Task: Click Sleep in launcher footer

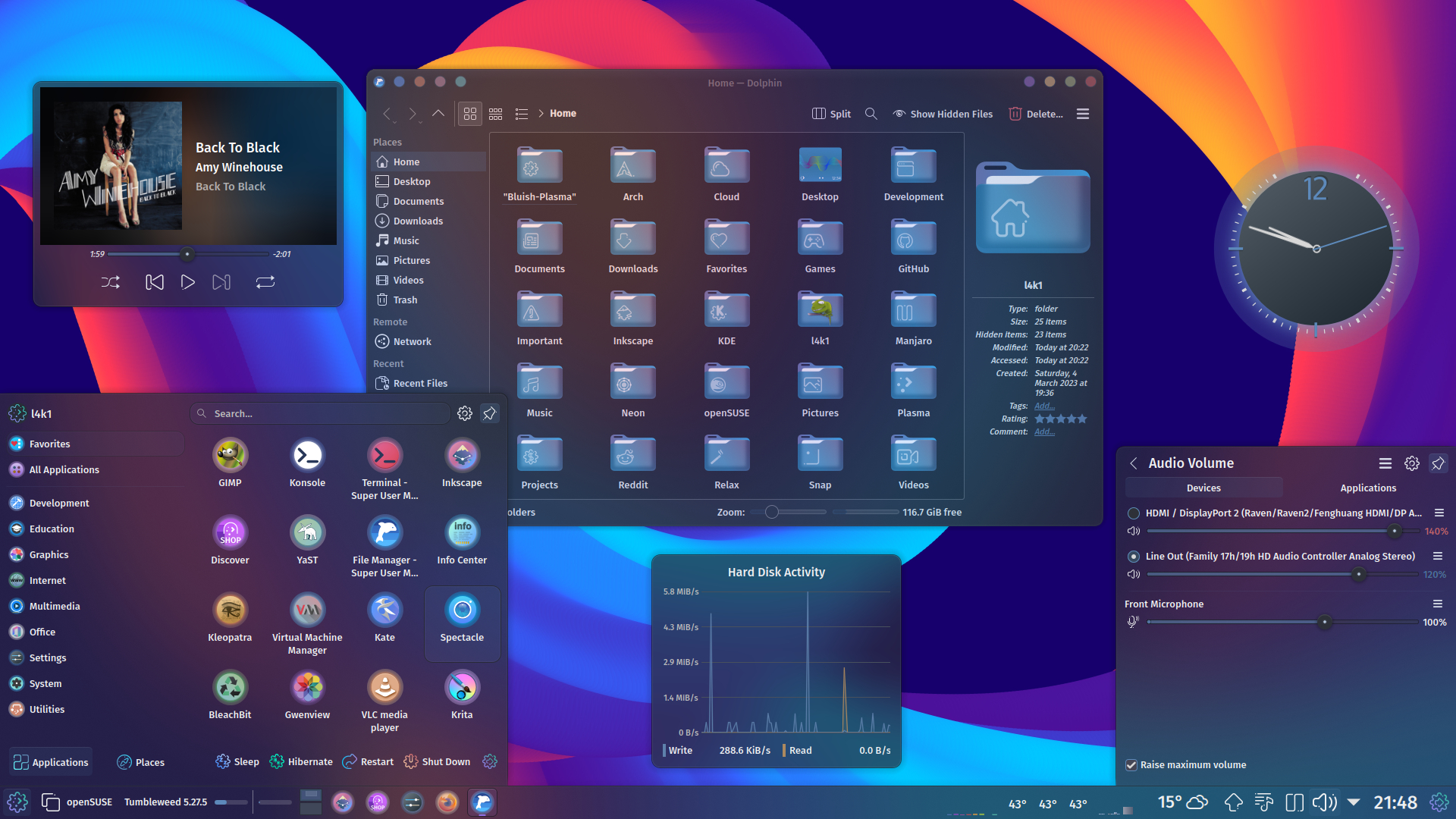Action: pos(237,761)
